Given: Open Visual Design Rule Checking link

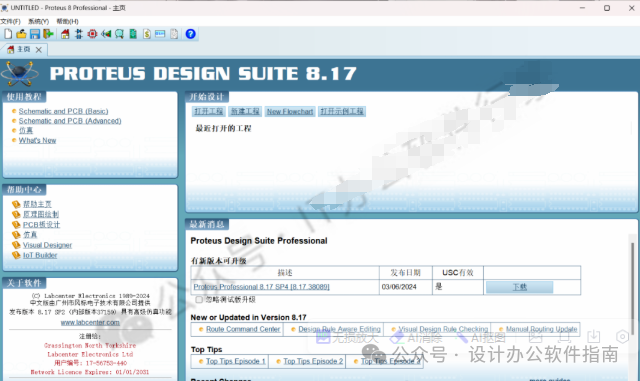Looking at the screenshot, I should pos(443,329).
